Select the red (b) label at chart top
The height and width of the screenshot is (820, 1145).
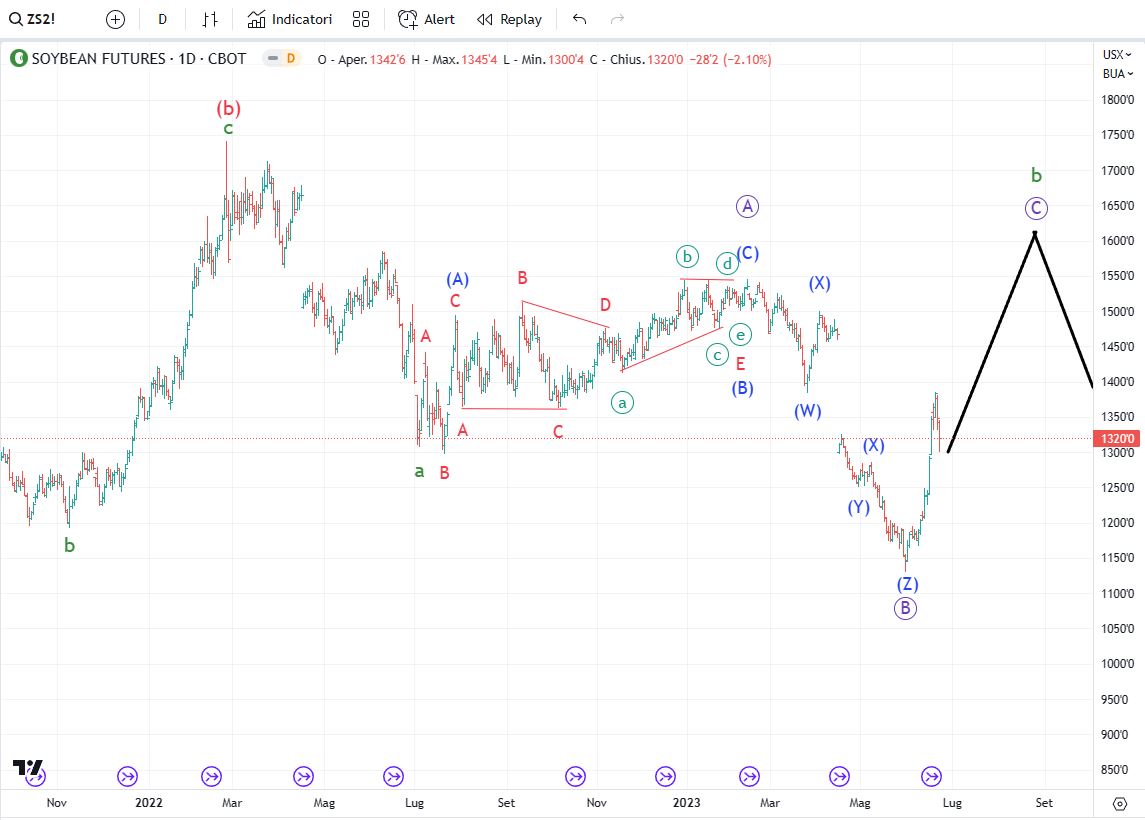click(x=229, y=109)
